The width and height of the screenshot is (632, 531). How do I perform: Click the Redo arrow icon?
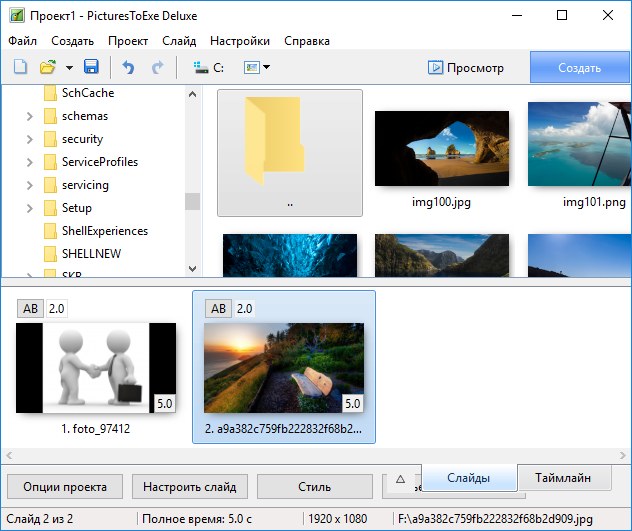(x=157, y=67)
